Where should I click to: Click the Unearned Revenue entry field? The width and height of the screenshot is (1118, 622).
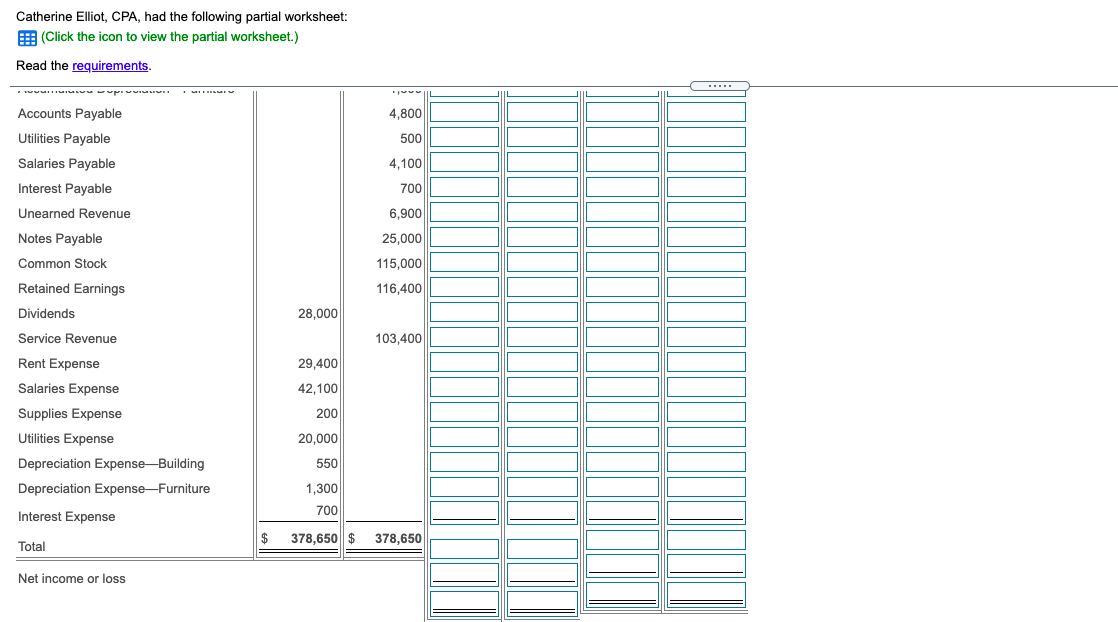point(464,211)
